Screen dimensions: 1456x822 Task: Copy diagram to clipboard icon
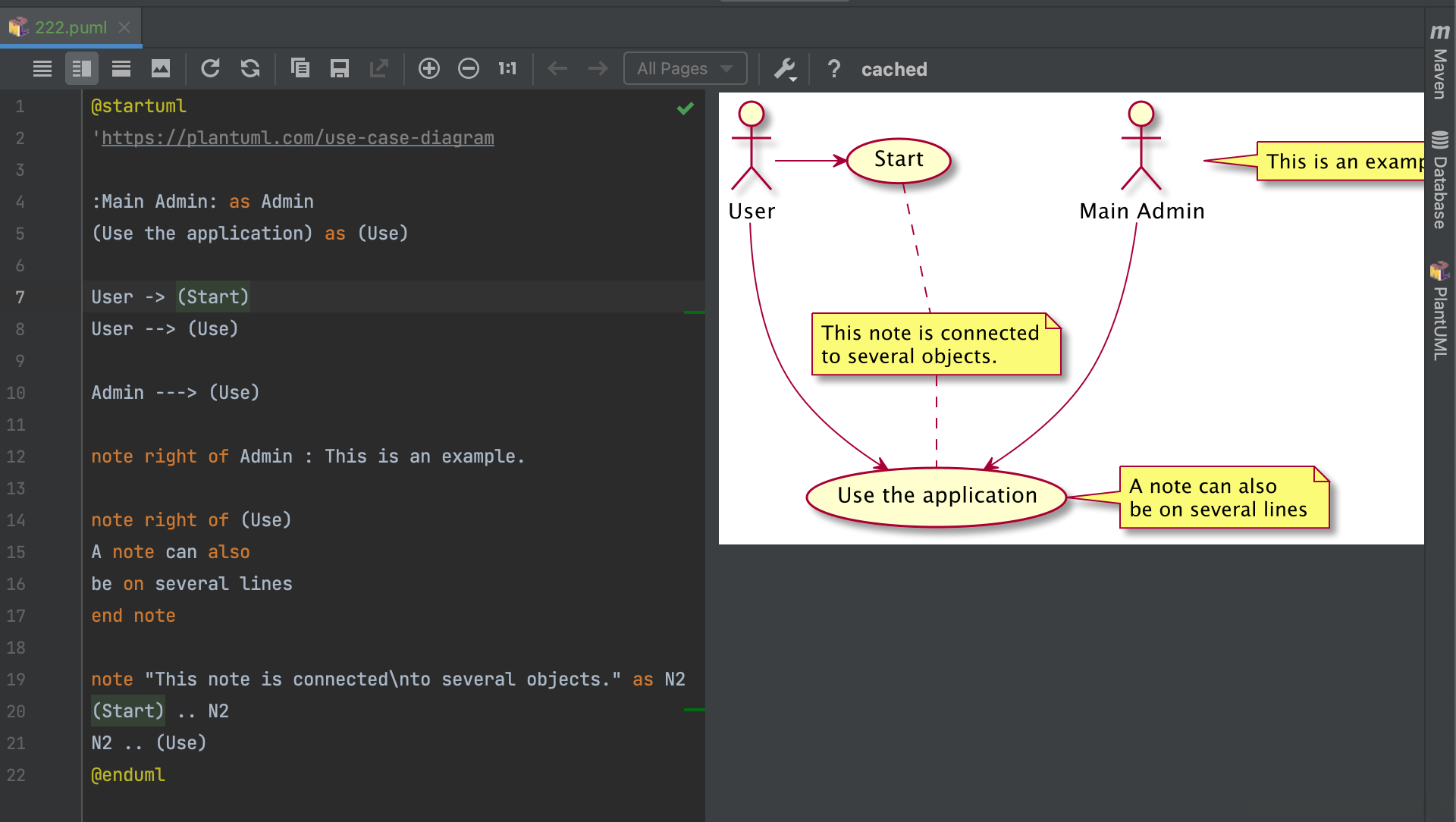[300, 69]
